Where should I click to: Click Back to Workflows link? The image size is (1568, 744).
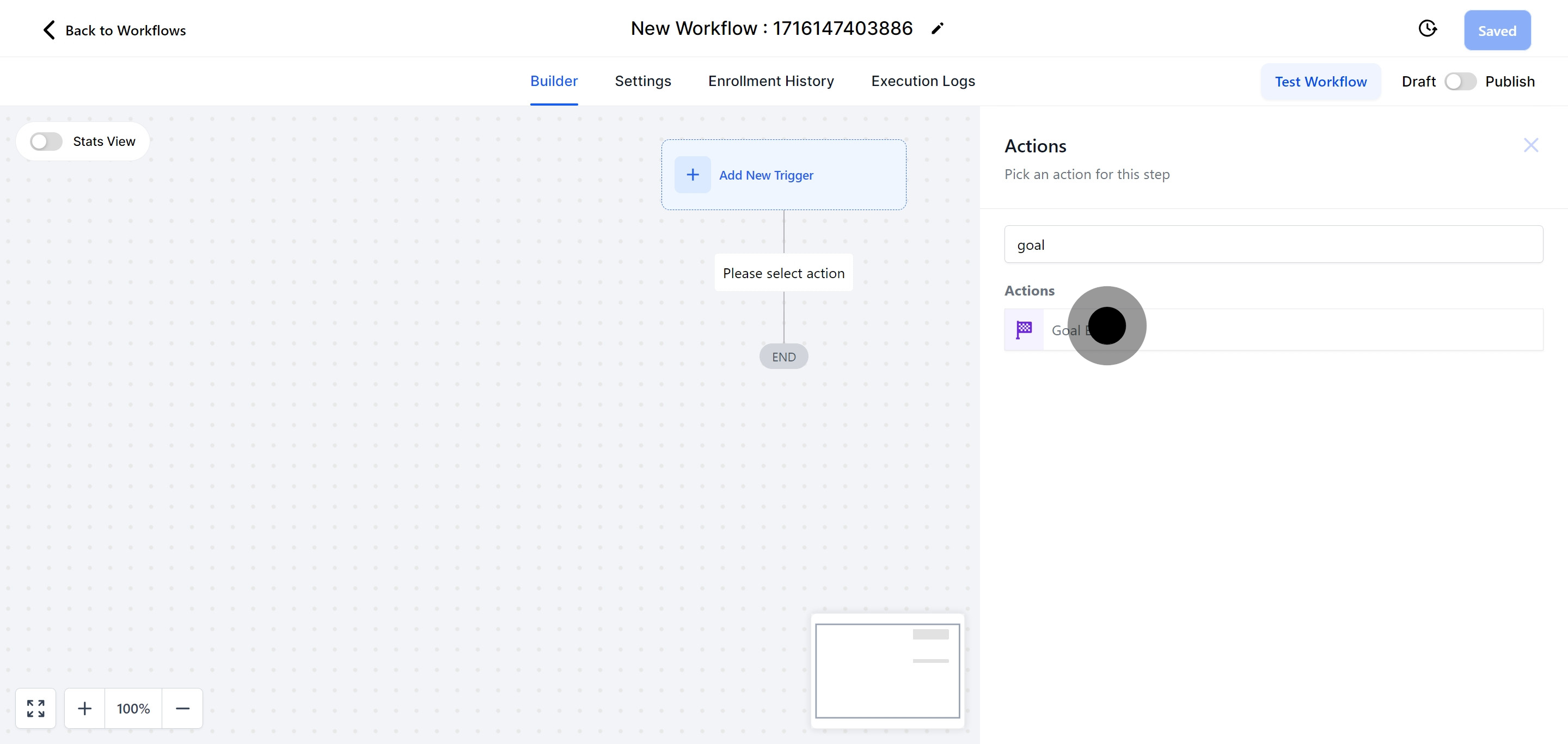click(125, 30)
